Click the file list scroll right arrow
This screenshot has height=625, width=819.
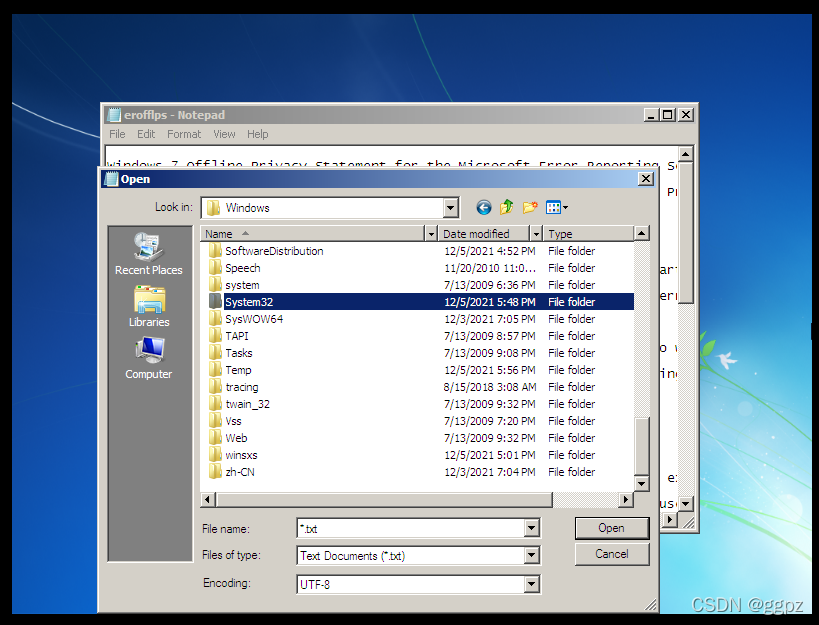click(626, 500)
